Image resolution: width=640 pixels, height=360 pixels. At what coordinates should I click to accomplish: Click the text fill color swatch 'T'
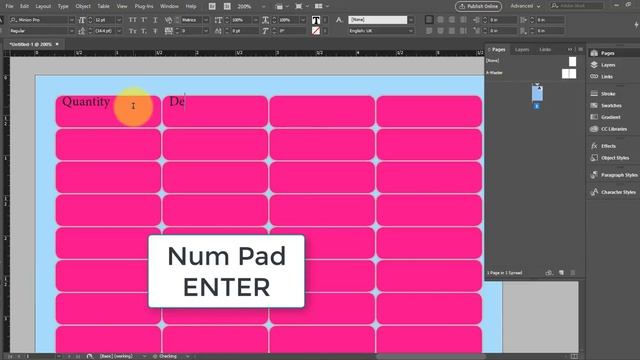pyautogui.click(x=316, y=20)
